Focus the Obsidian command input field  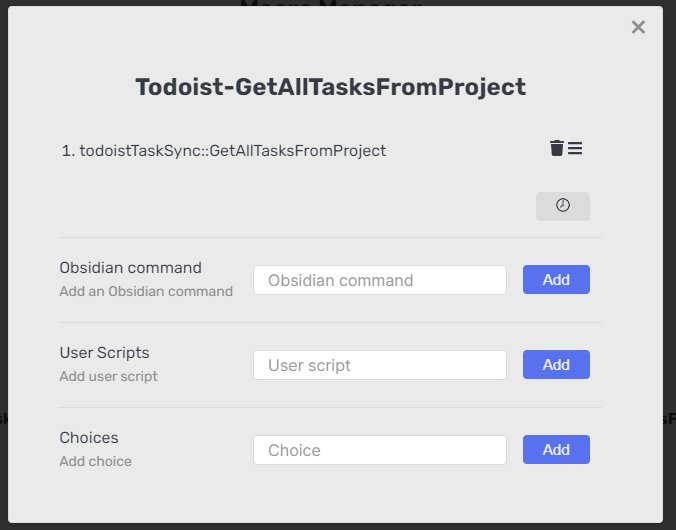(x=380, y=280)
